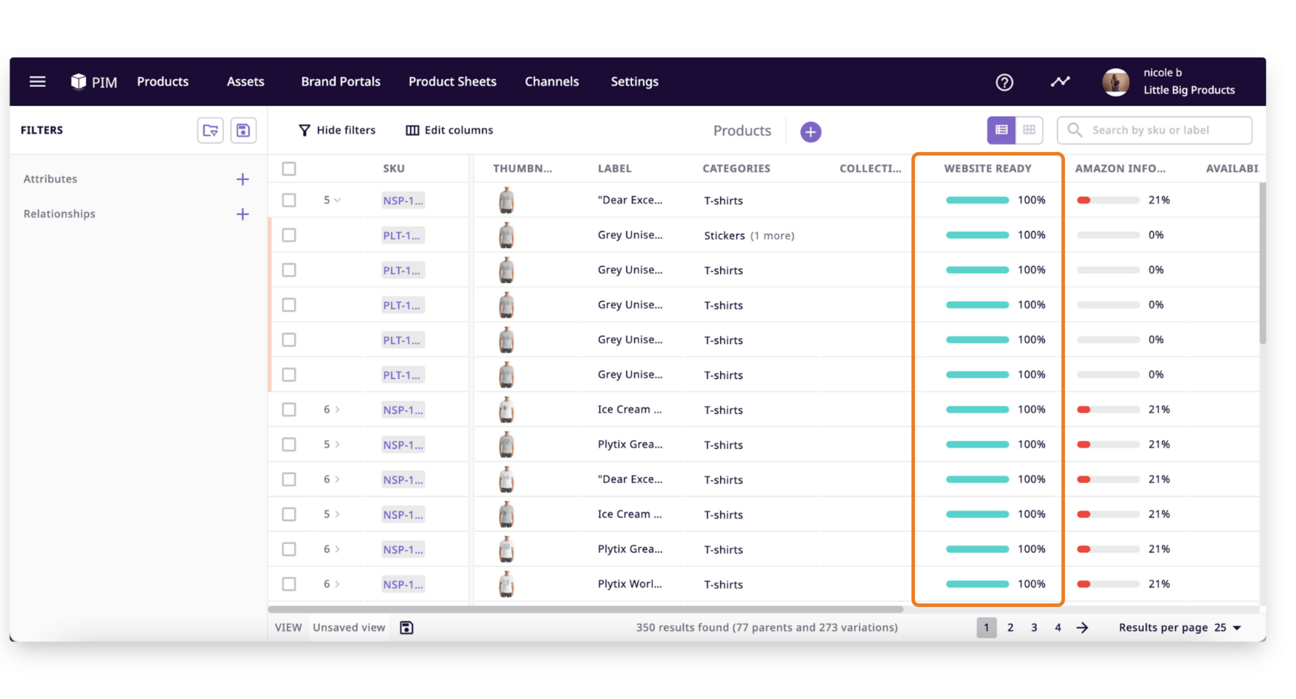The width and height of the screenshot is (1296, 699).
Task: Open the saved filters folder icon
Action: 210,130
